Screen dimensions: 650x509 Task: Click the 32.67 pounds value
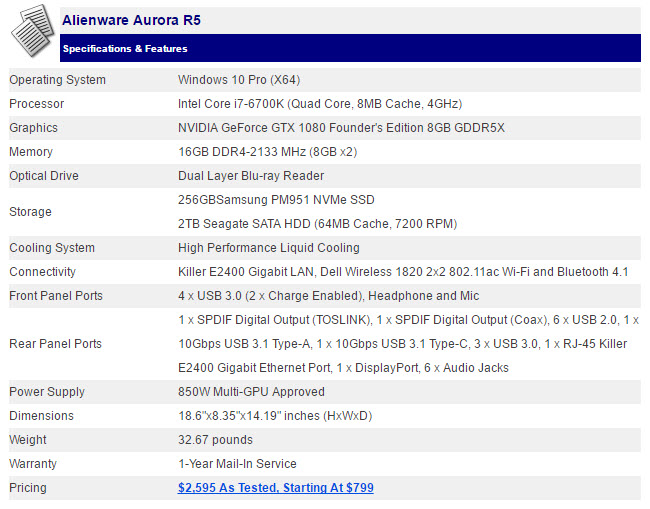pyautogui.click(x=215, y=440)
